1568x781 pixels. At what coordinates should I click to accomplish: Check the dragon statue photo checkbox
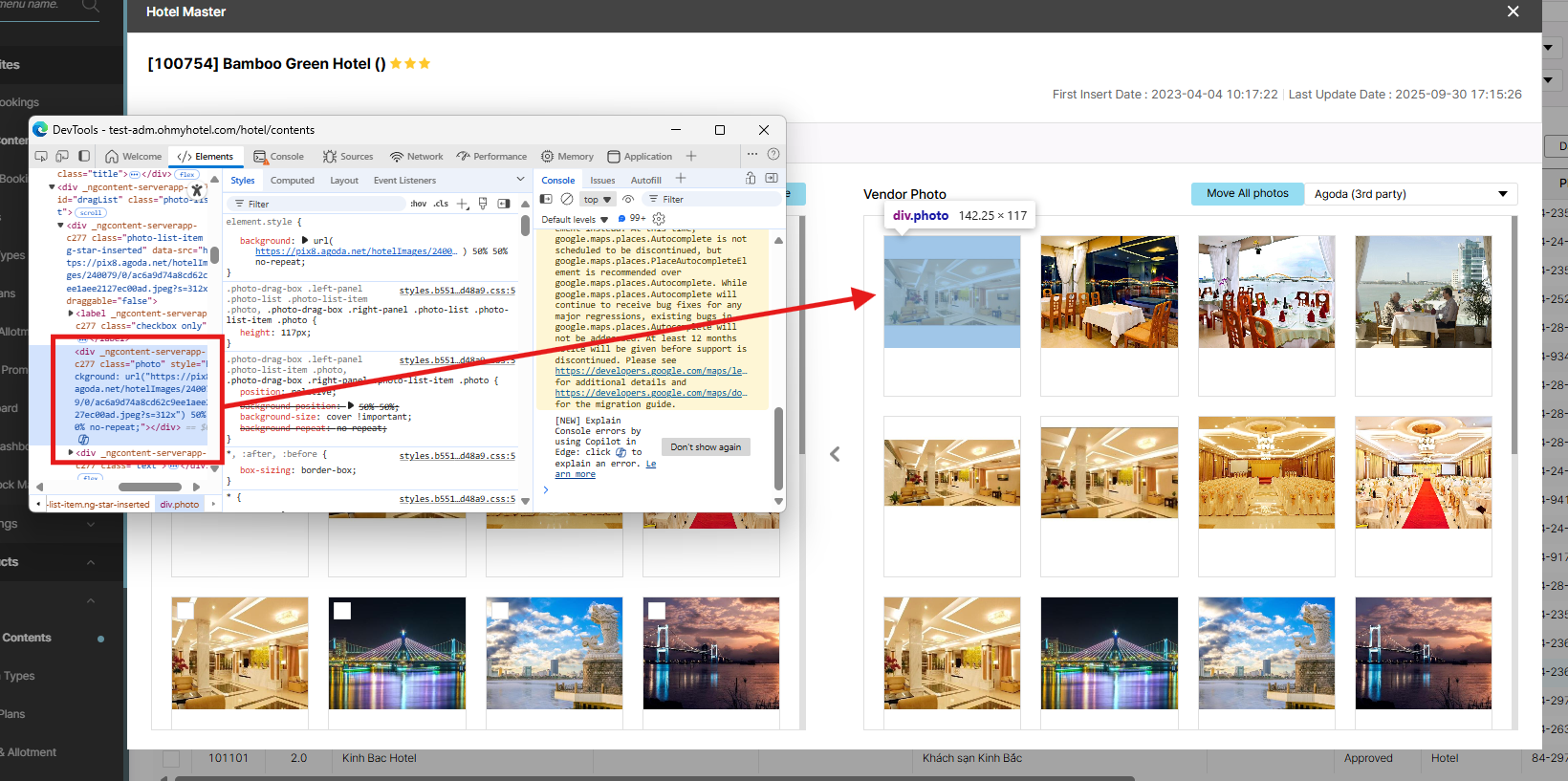coord(499,611)
